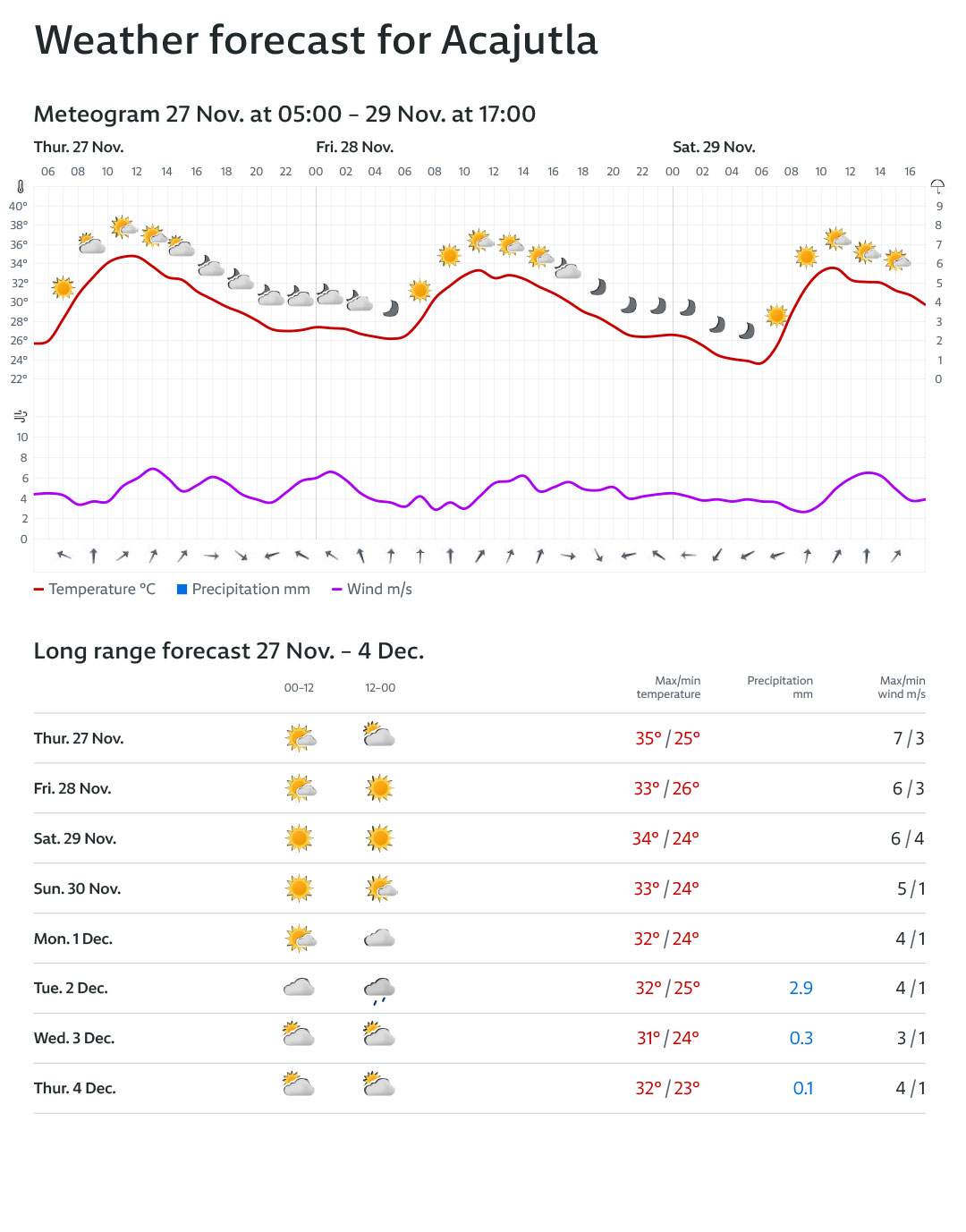Click Wed. 3 Dec. morning cloudy icon
This screenshot has height=1232, width=966.
[299, 1037]
